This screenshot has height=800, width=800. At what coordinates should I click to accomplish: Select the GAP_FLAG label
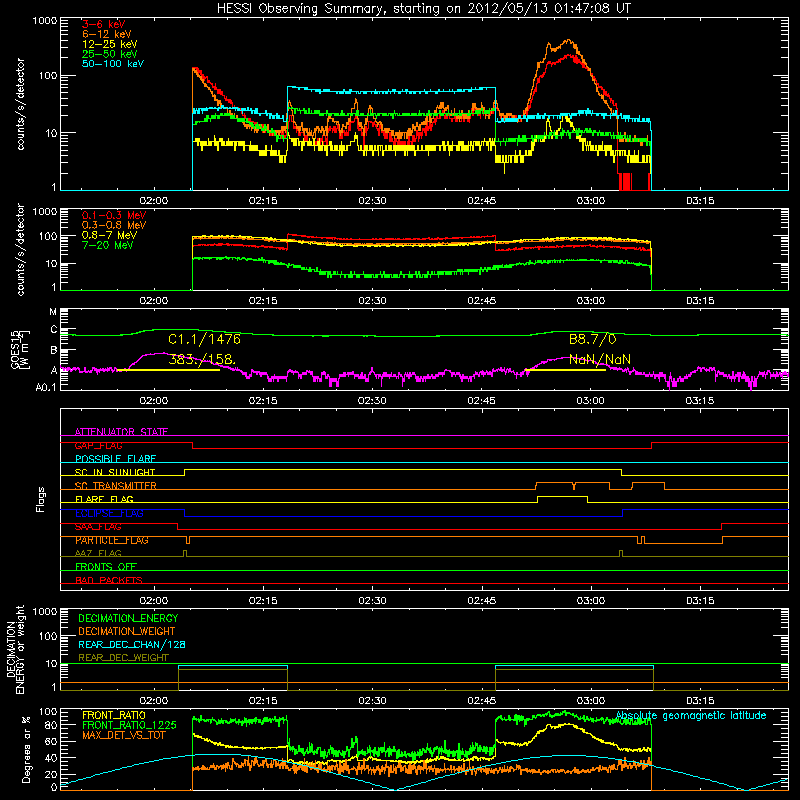point(98,445)
